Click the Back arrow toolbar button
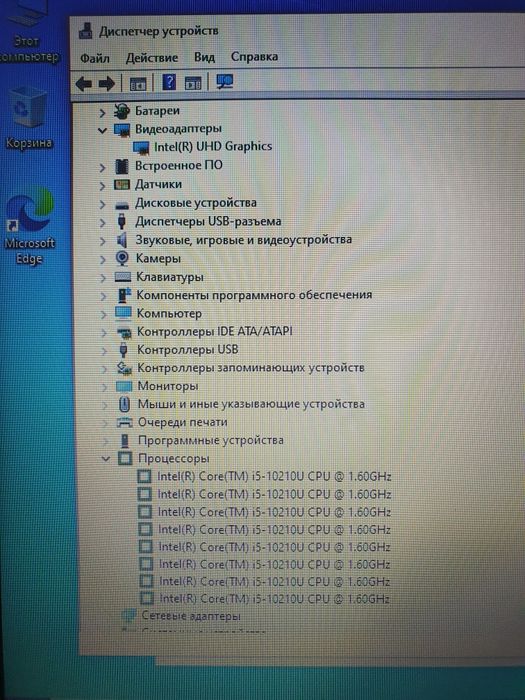 [x=83, y=83]
